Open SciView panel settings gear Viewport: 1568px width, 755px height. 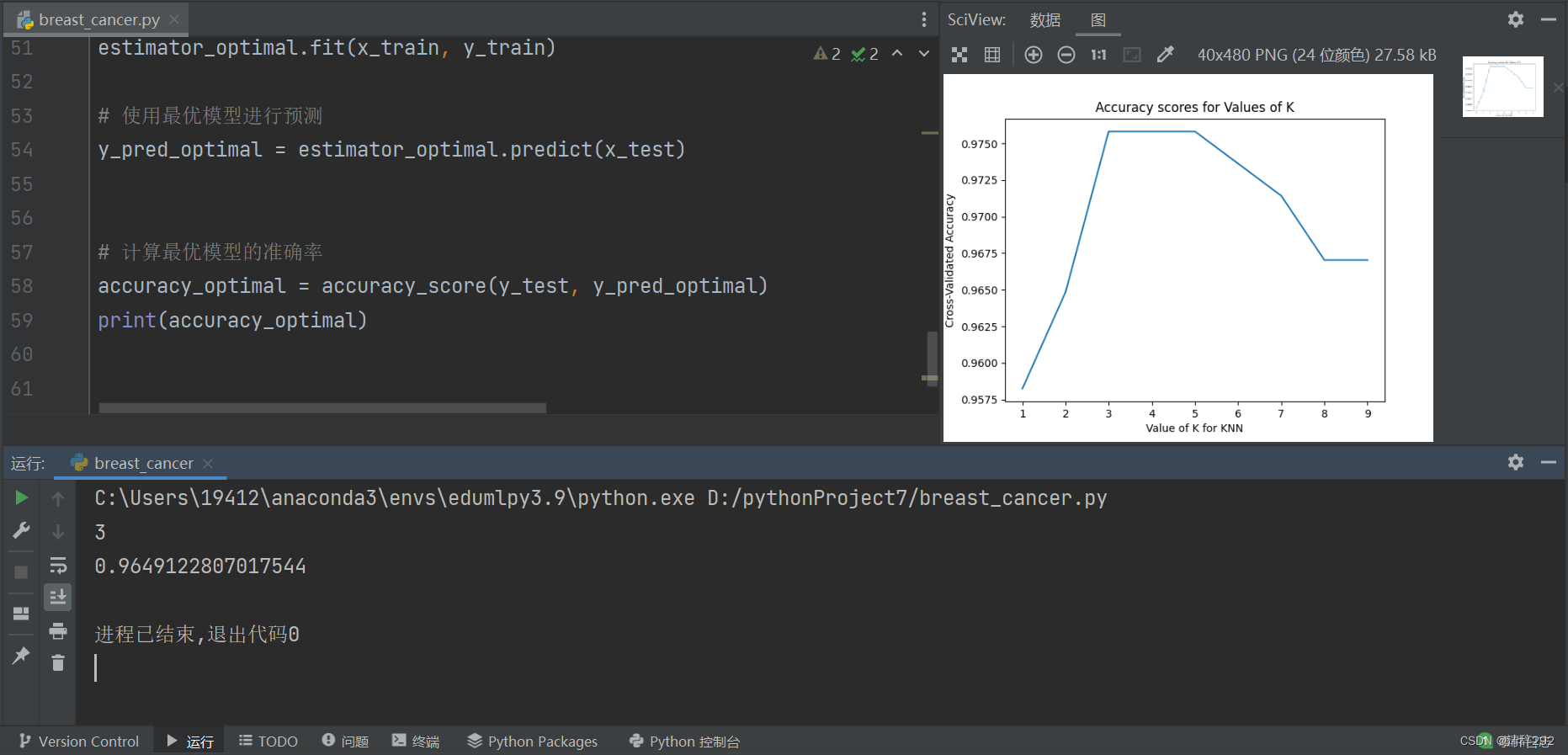pyautogui.click(x=1516, y=19)
